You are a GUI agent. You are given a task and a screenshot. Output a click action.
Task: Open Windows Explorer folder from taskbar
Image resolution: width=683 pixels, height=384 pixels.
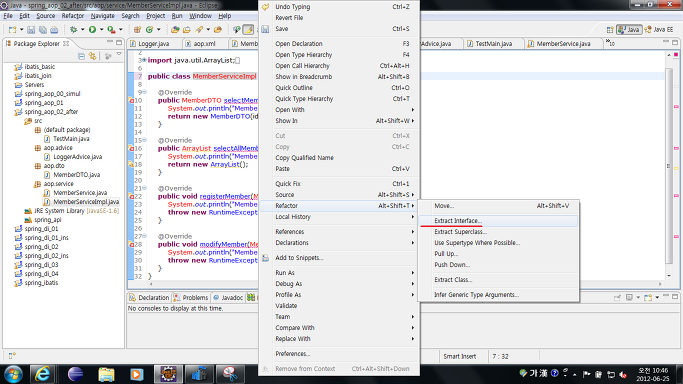tap(106, 374)
